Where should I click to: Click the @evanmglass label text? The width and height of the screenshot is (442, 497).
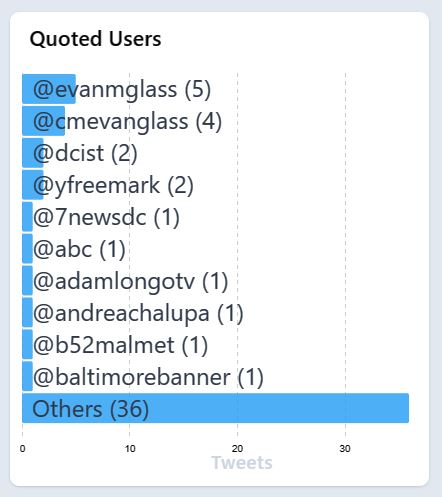coord(105,90)
